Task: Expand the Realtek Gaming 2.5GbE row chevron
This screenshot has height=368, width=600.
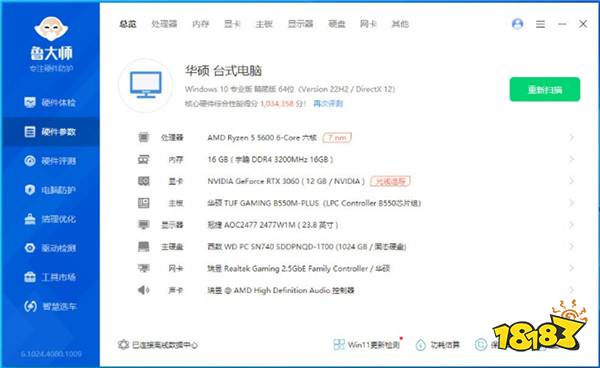Action: pos(571,268)
